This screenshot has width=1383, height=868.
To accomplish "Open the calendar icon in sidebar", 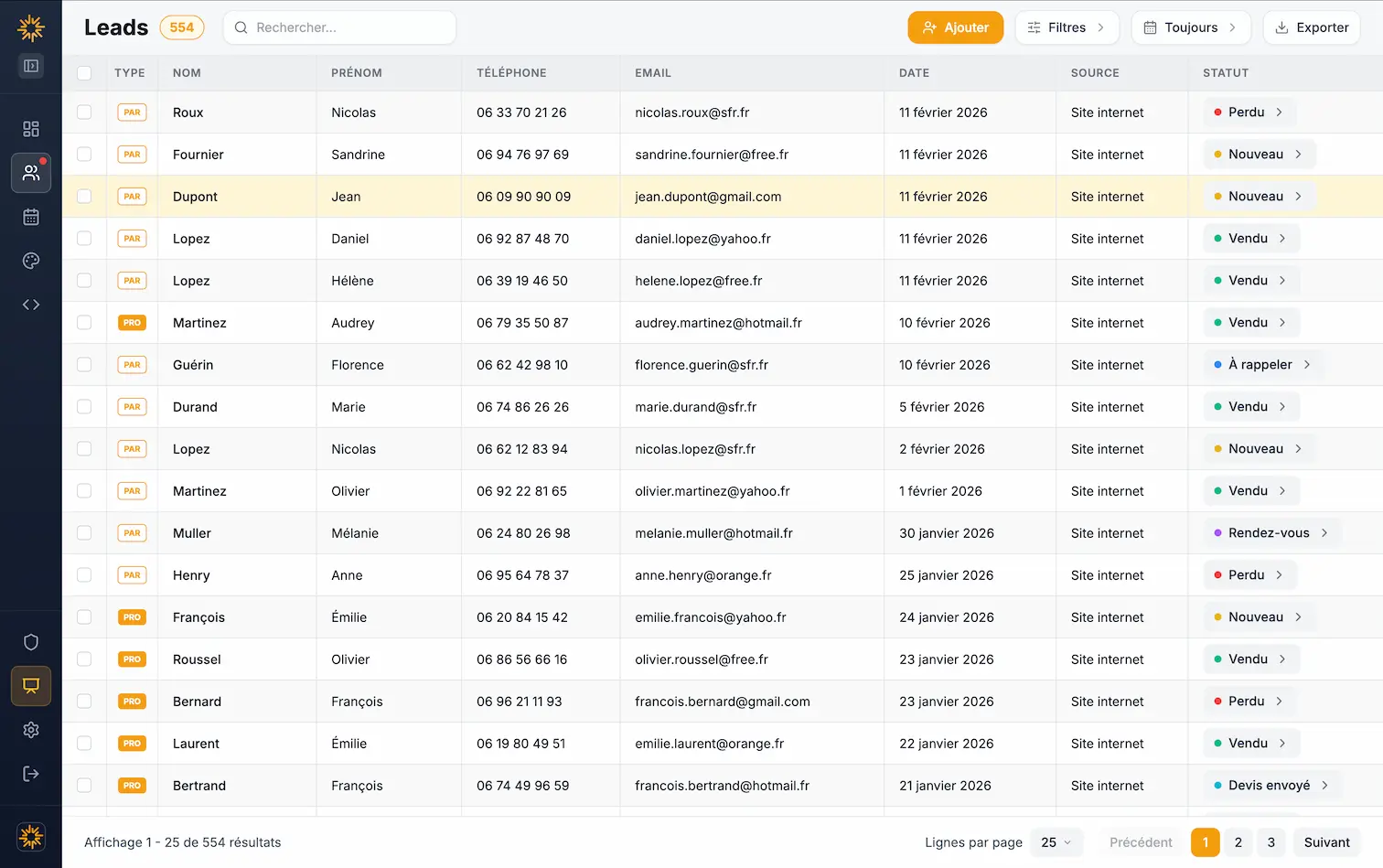I will pos(31,217).
